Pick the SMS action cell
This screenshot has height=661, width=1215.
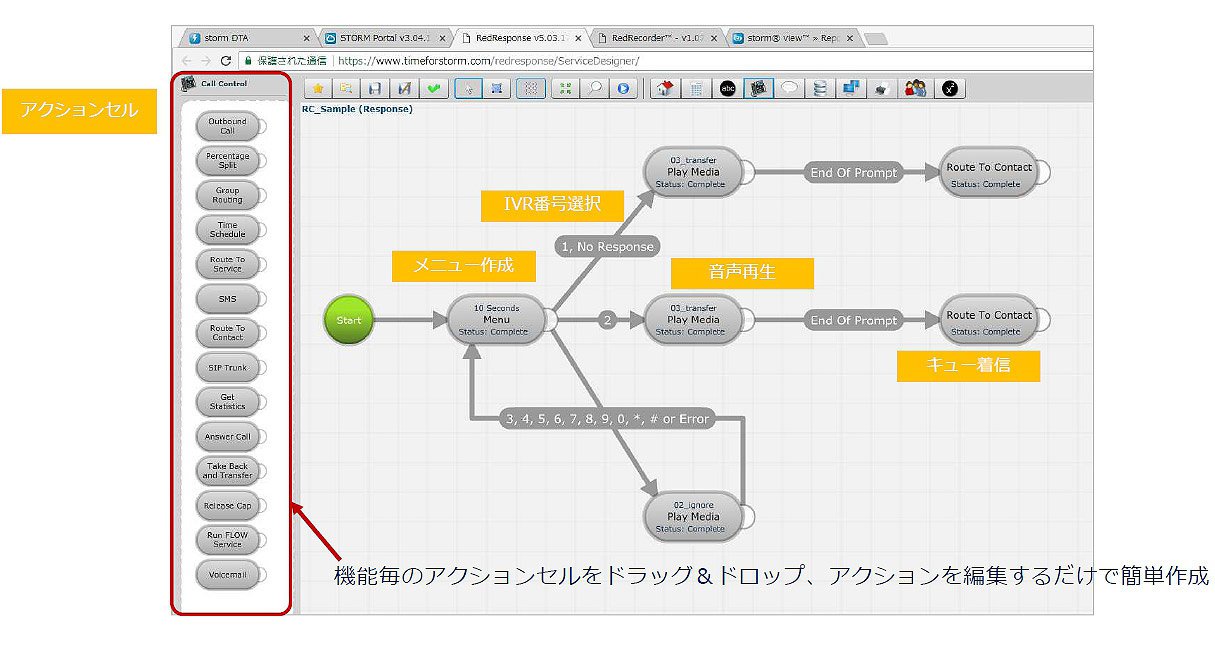227,299
